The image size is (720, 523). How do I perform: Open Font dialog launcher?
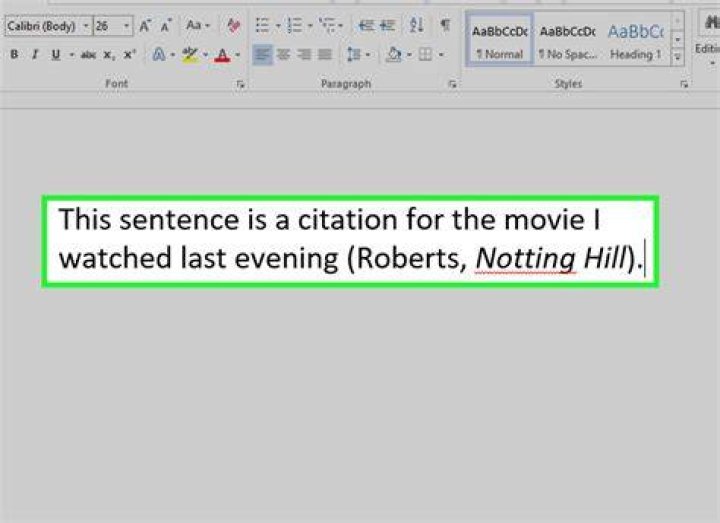(240, 84)
